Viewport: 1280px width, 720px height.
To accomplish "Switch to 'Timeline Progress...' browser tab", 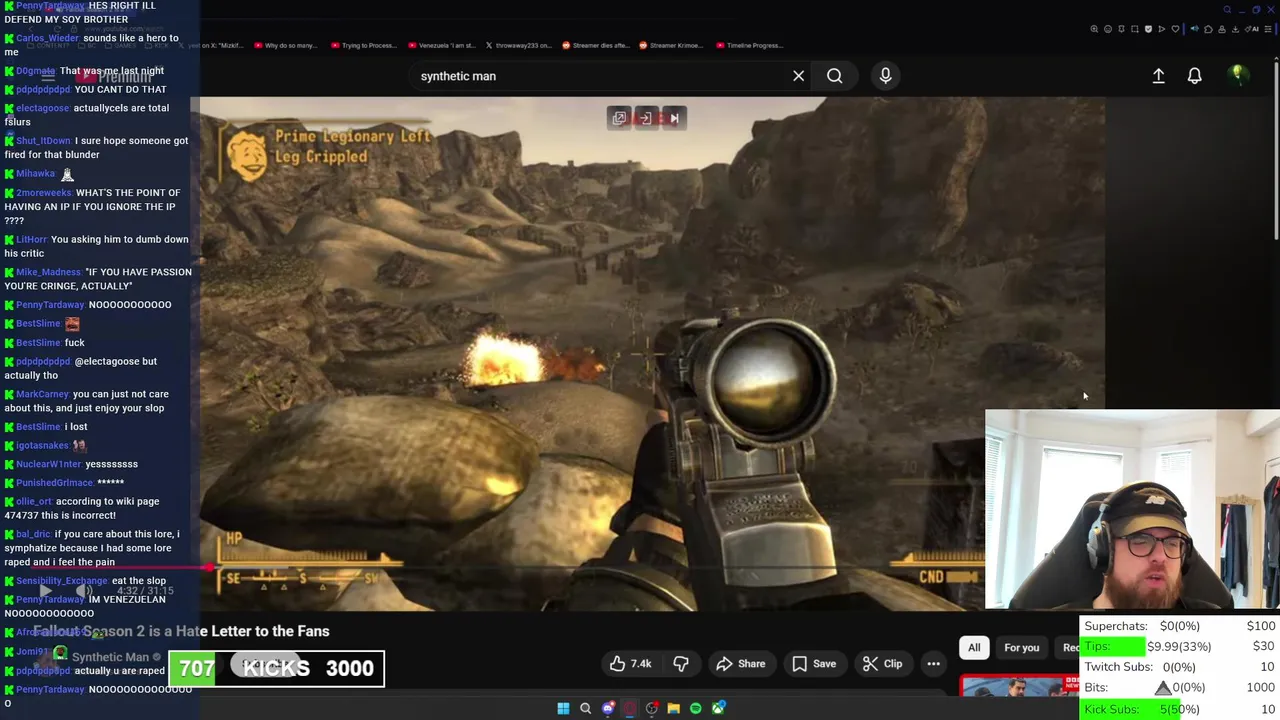I will point(751,45).
